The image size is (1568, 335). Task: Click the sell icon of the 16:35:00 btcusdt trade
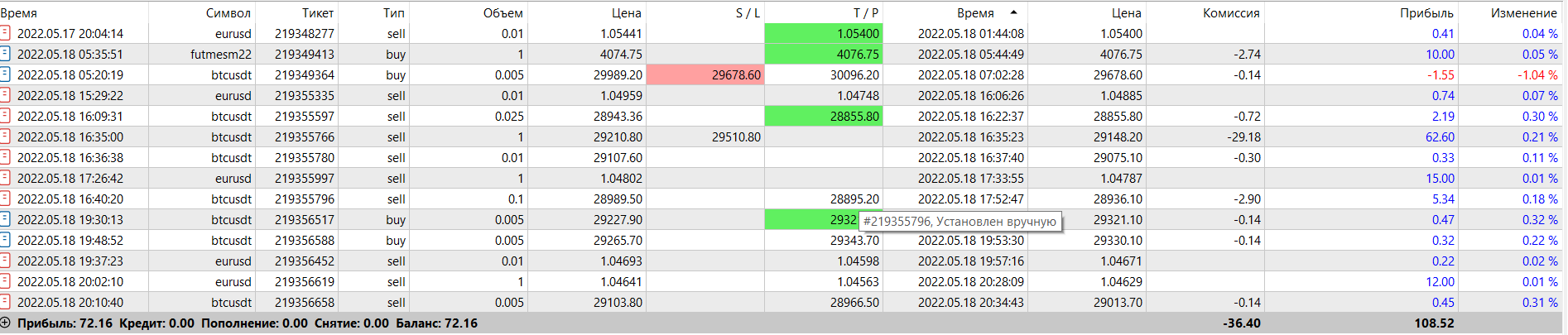[x=5, y=136]
